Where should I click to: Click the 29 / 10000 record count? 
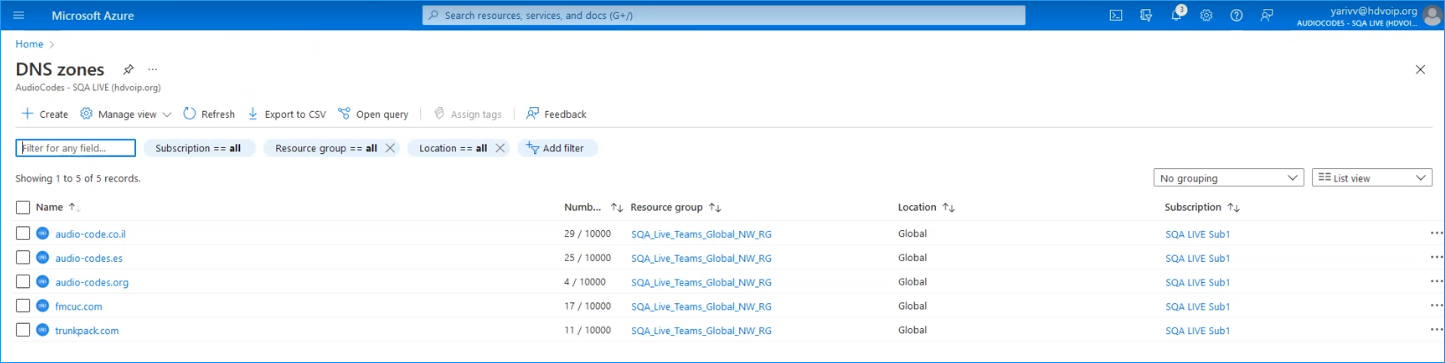coord(587,234)
